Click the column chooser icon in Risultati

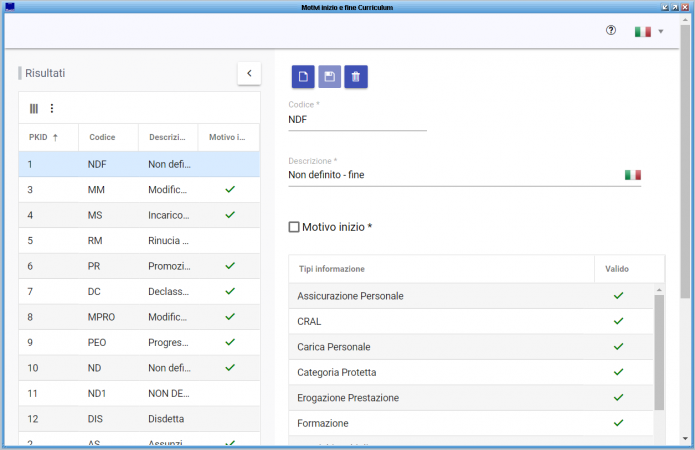[34, 108]
